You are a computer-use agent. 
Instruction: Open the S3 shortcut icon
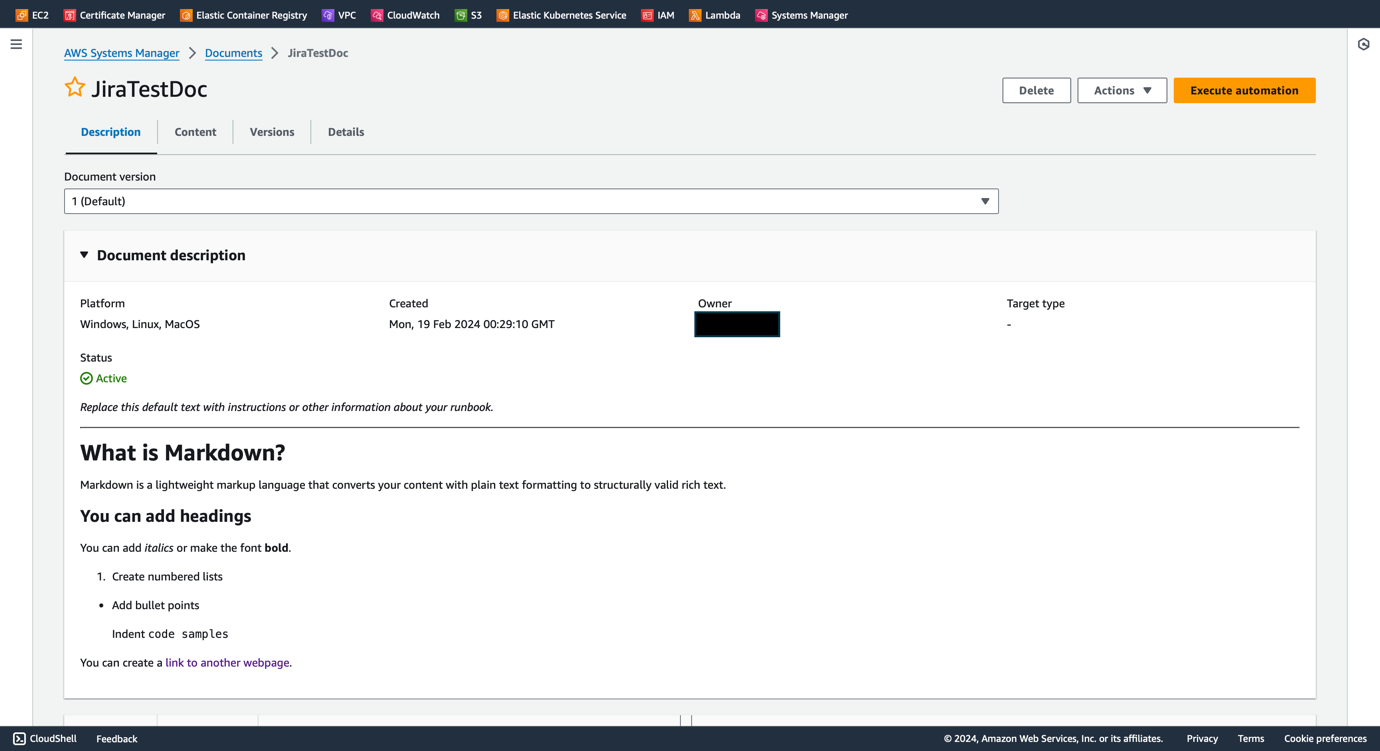click(461, 15)
